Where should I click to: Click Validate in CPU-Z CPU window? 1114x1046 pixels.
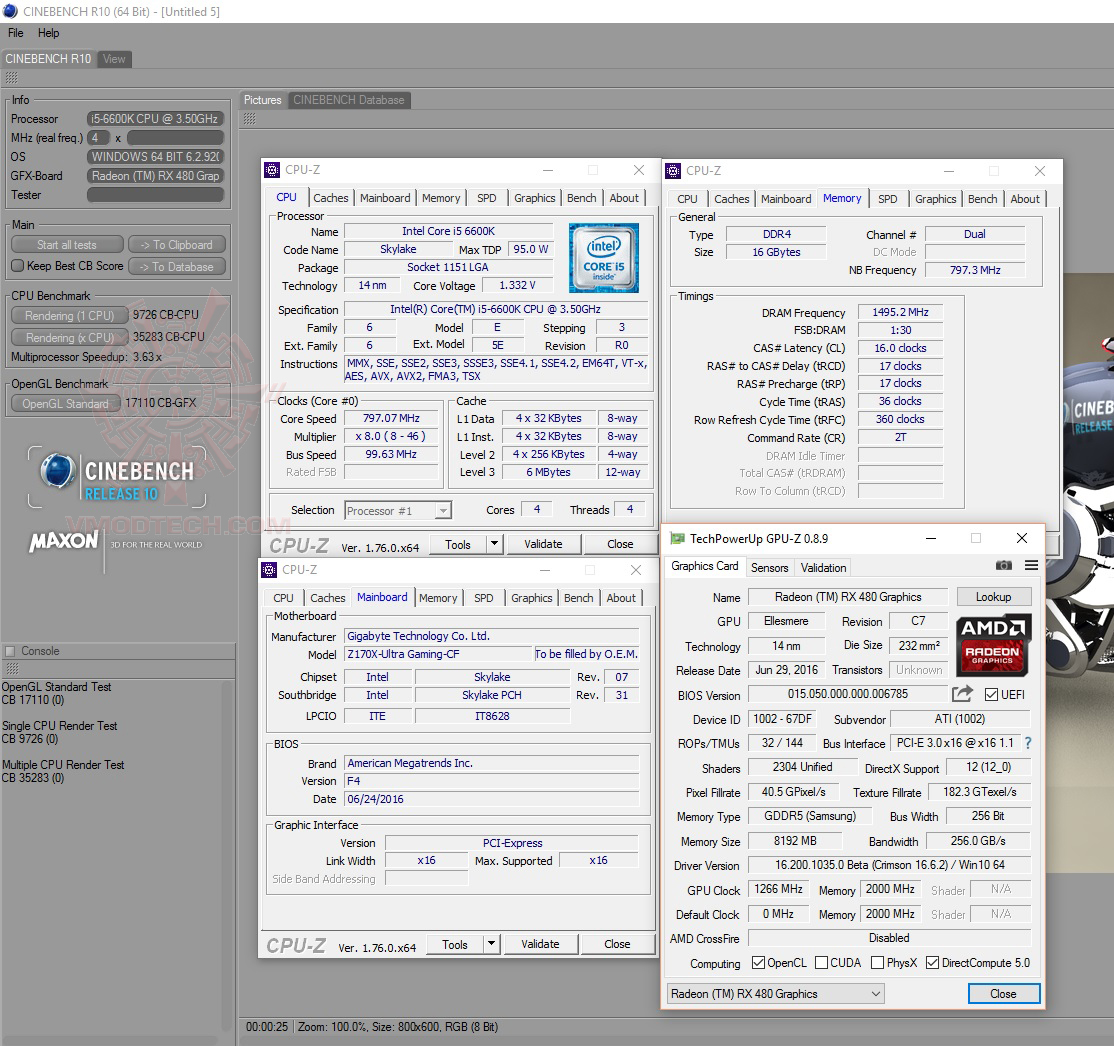[x=544, y=544]
